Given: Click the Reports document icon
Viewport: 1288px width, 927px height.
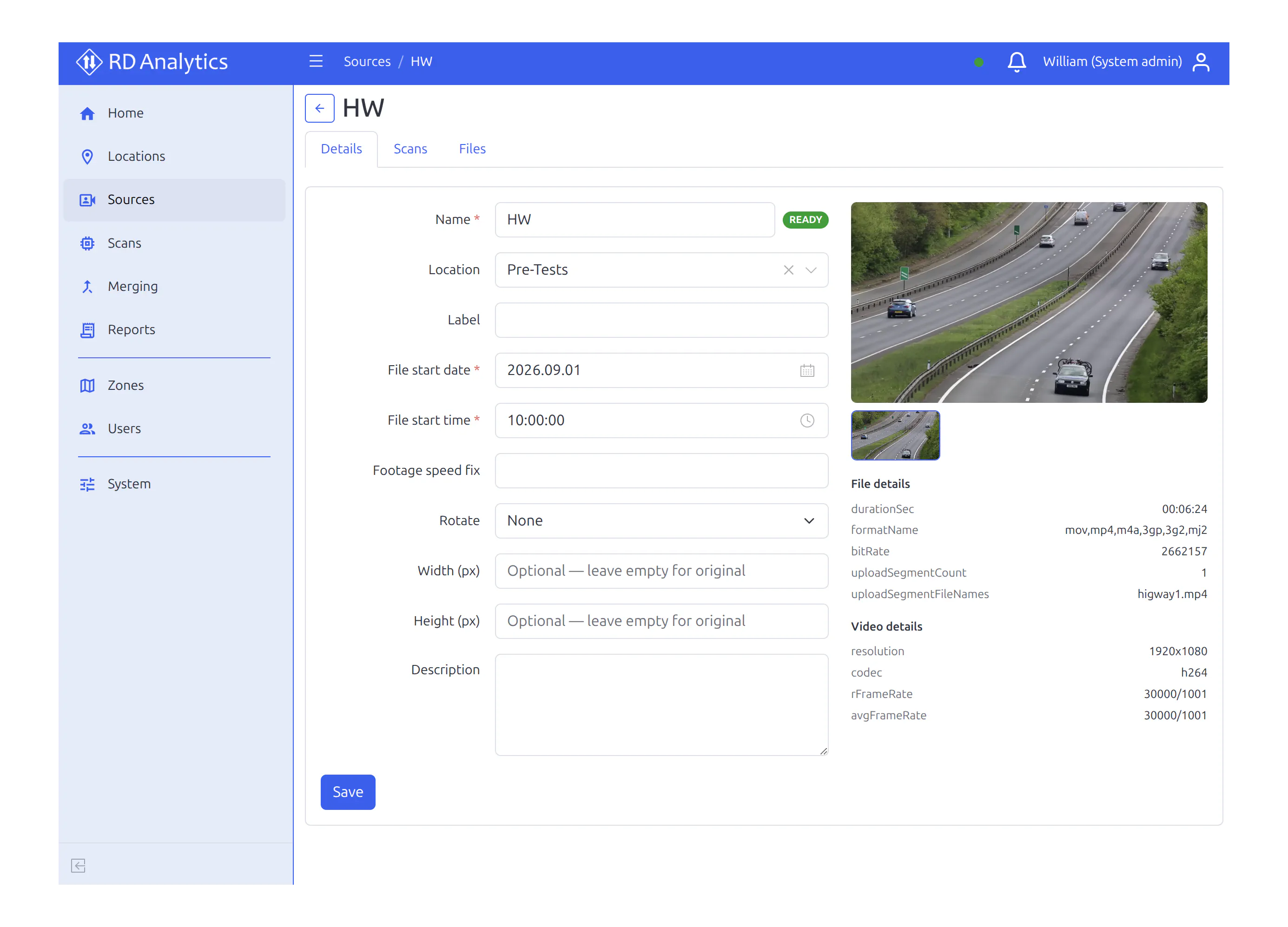Looking at the screenshot, I should (87, 330).
